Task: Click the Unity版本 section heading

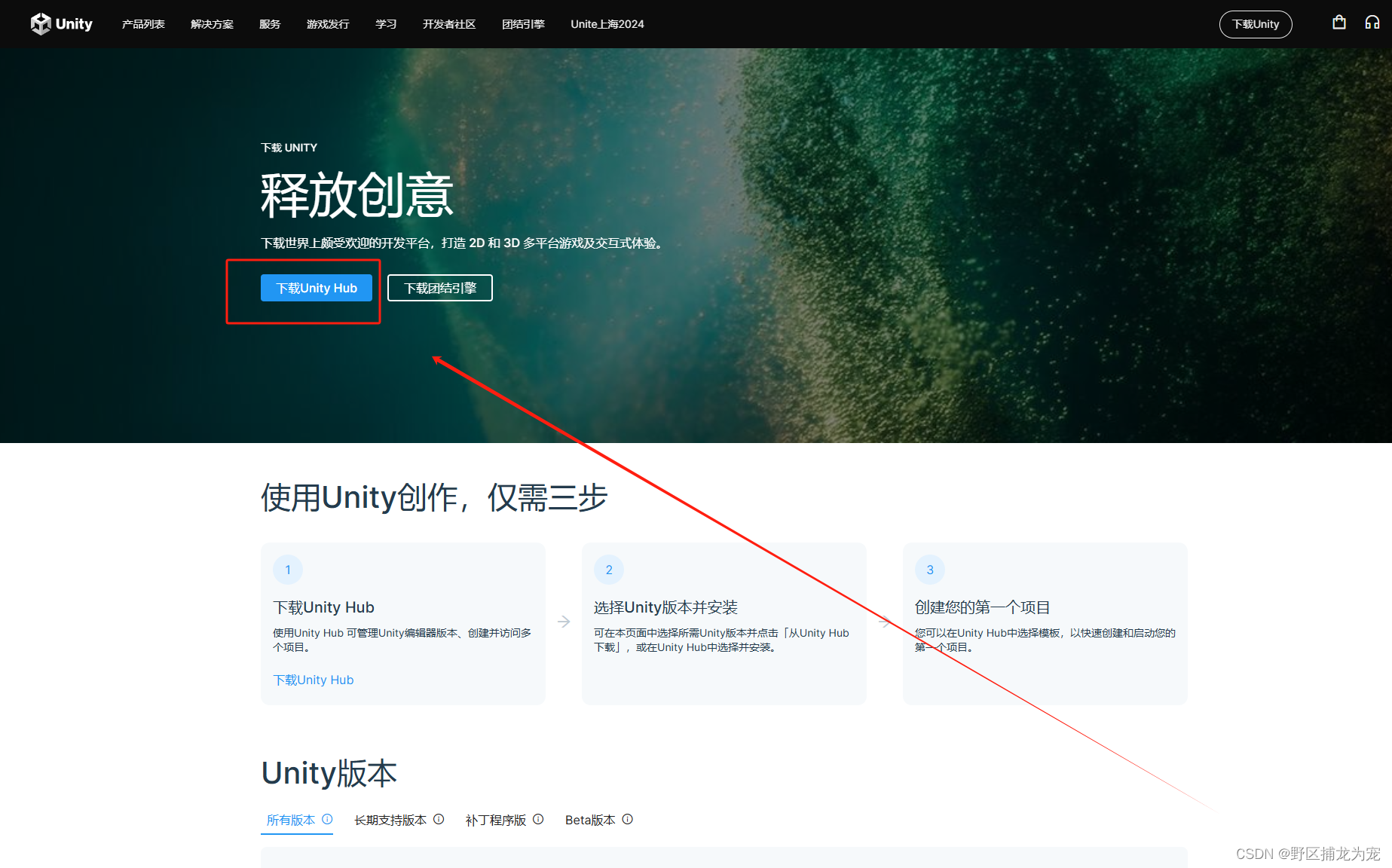Action: point(329,773)
